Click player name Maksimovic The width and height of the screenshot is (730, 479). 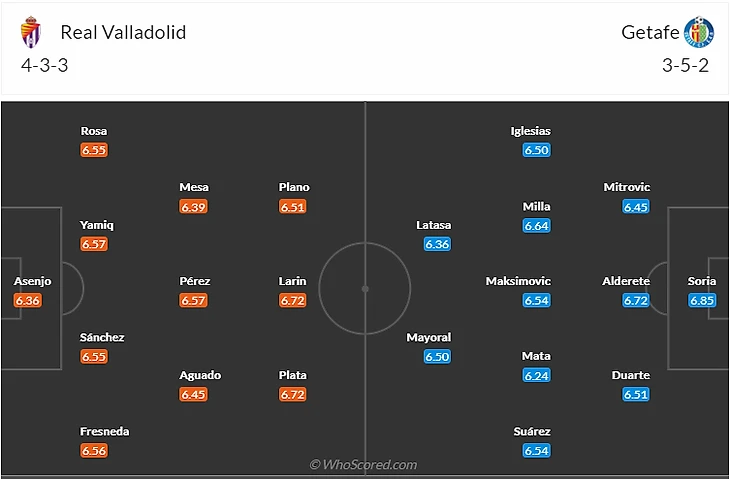[x=518, y=281]
